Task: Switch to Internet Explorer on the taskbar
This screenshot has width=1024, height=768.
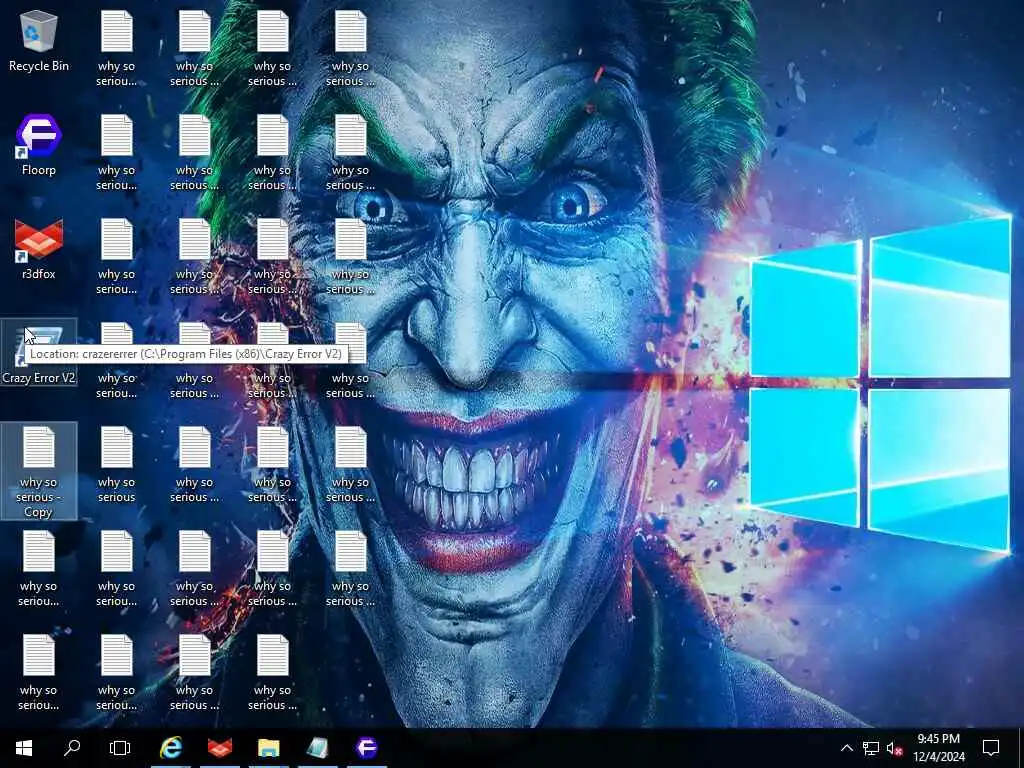Action: [171, 748]
